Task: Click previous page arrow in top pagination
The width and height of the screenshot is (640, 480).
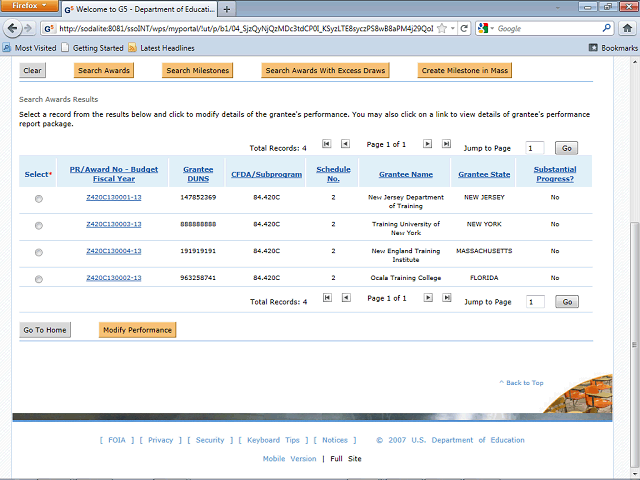Action: [x=345, y=144]
